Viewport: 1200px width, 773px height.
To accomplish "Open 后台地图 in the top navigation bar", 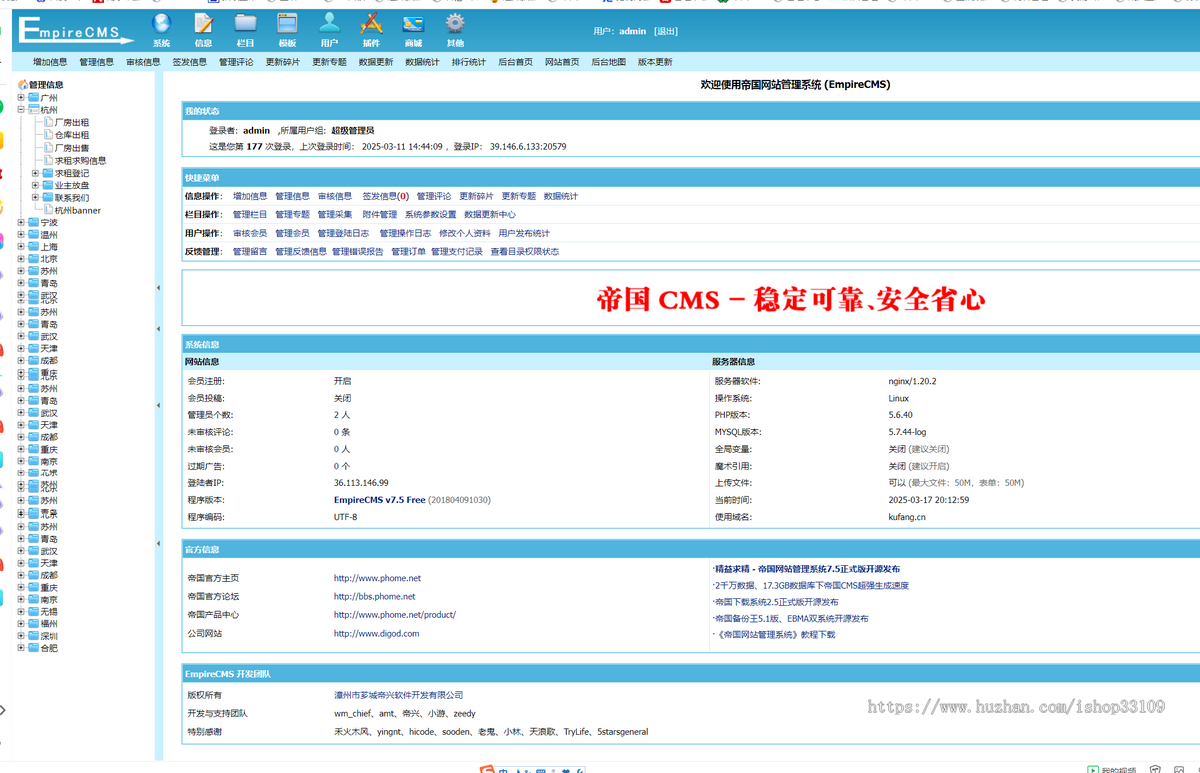I will 608,62.
